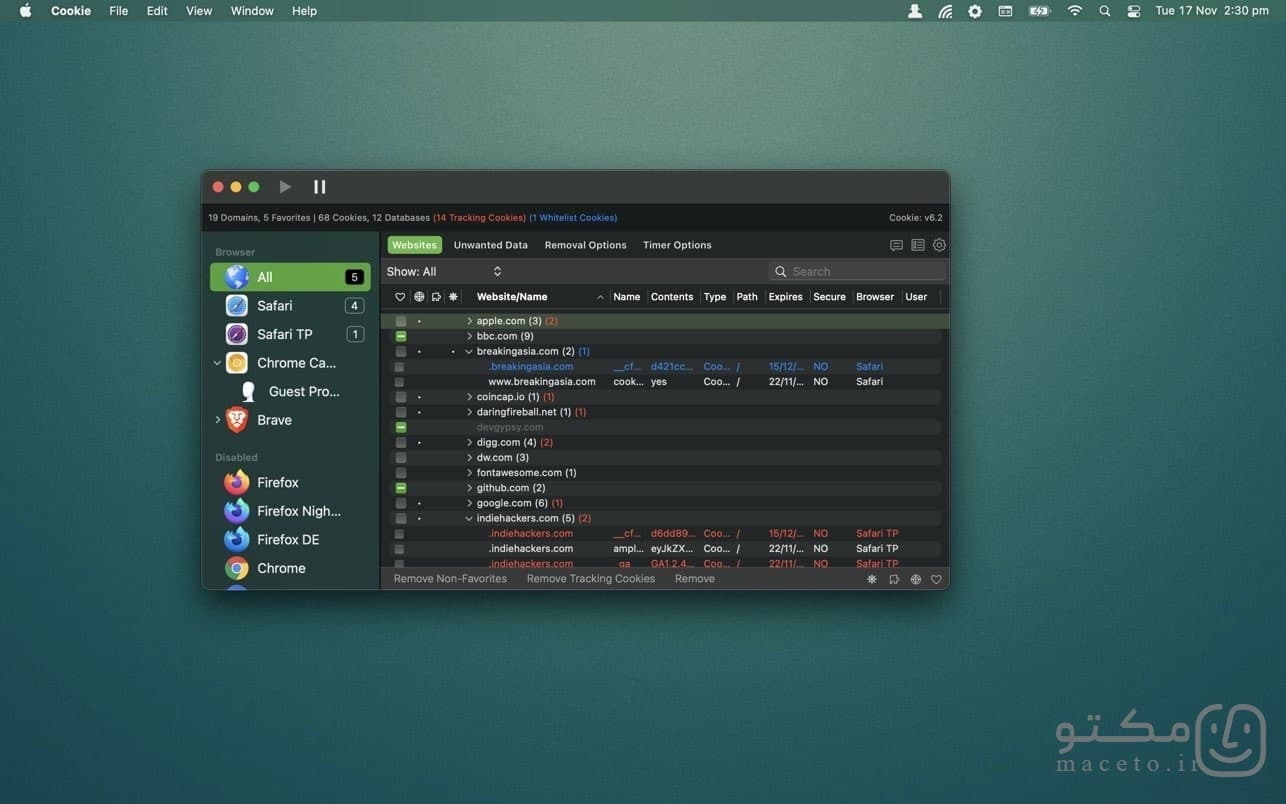Switch to the Unwanted Data tab
This screenshot has height=804, width=1286.
[490, 245]
